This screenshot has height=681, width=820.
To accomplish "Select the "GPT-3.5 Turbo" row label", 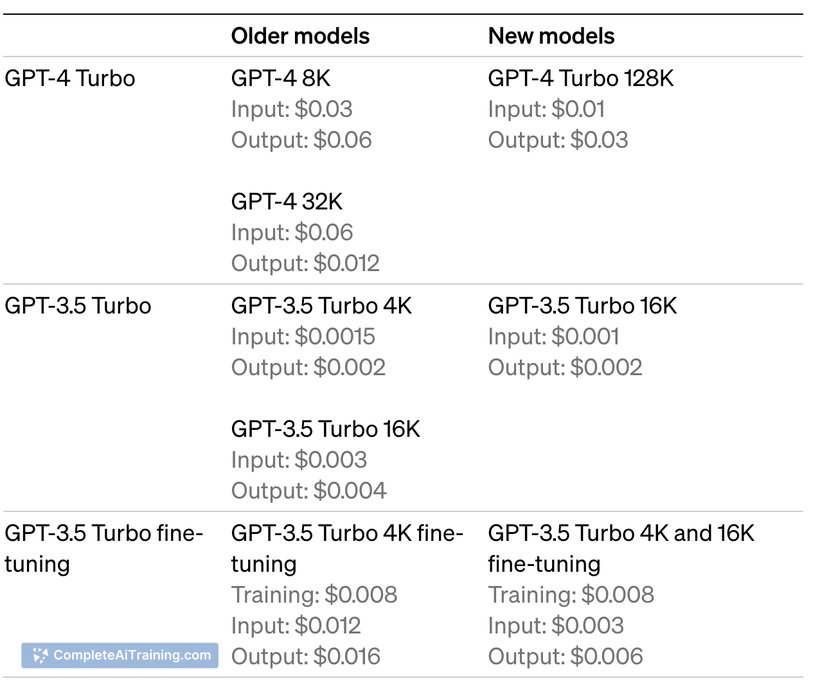I will click(78, 305).
